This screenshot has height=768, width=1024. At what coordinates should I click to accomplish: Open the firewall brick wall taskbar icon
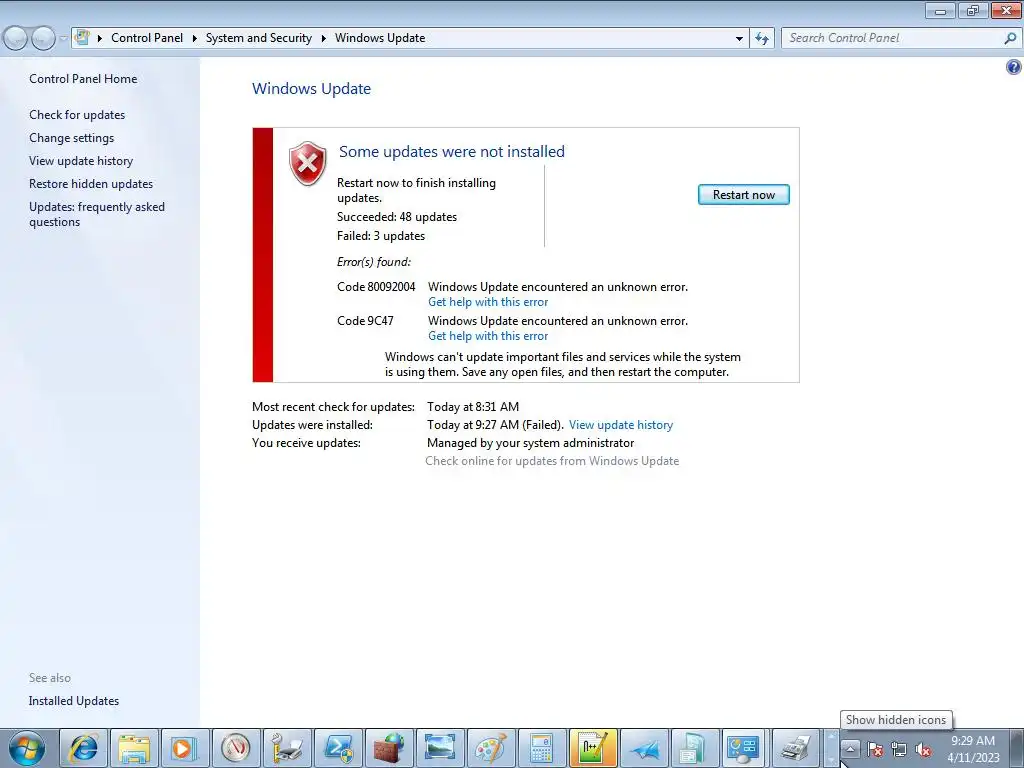389,748
